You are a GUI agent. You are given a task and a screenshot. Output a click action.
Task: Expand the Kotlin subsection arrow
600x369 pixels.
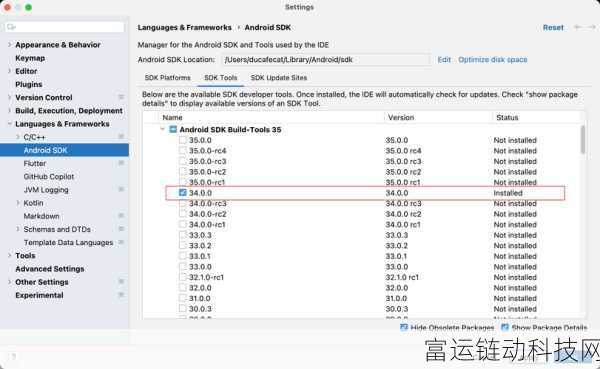(x=18, y=203)
